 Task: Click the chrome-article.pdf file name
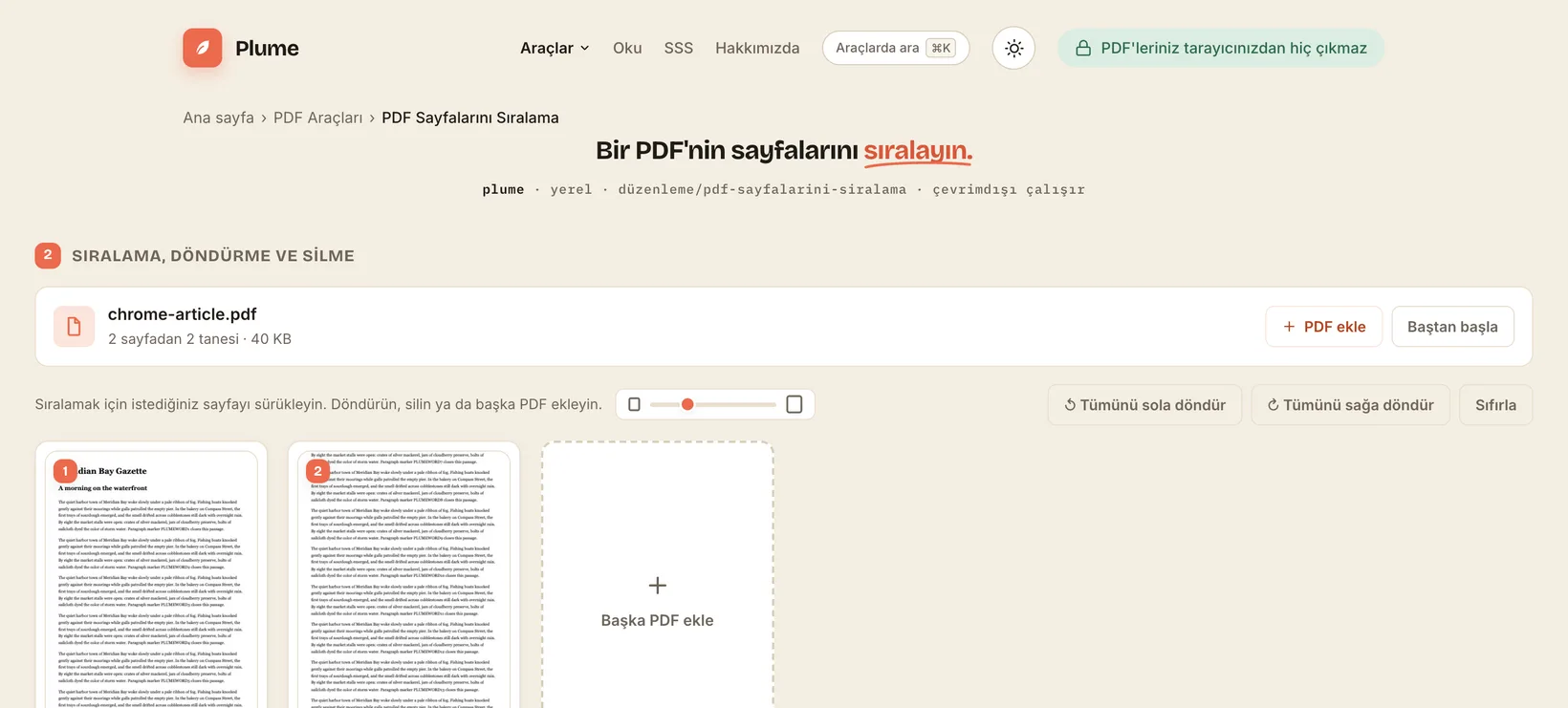[x=182, y=314]
